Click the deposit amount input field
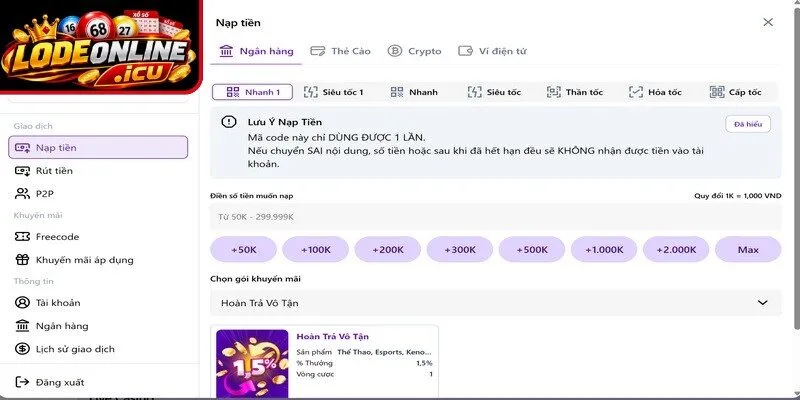Image resolution: width=800 pixels, height=400 pixels. click(x=495, y=217)
